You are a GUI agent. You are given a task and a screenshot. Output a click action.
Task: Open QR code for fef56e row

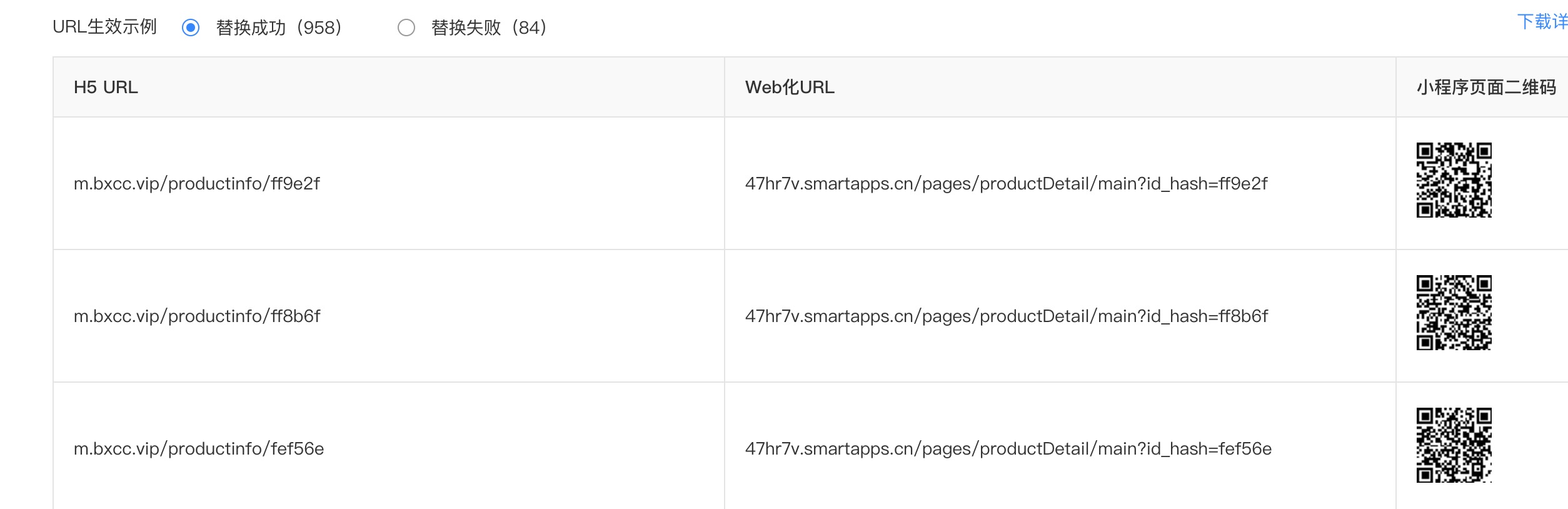point(1454,445)
